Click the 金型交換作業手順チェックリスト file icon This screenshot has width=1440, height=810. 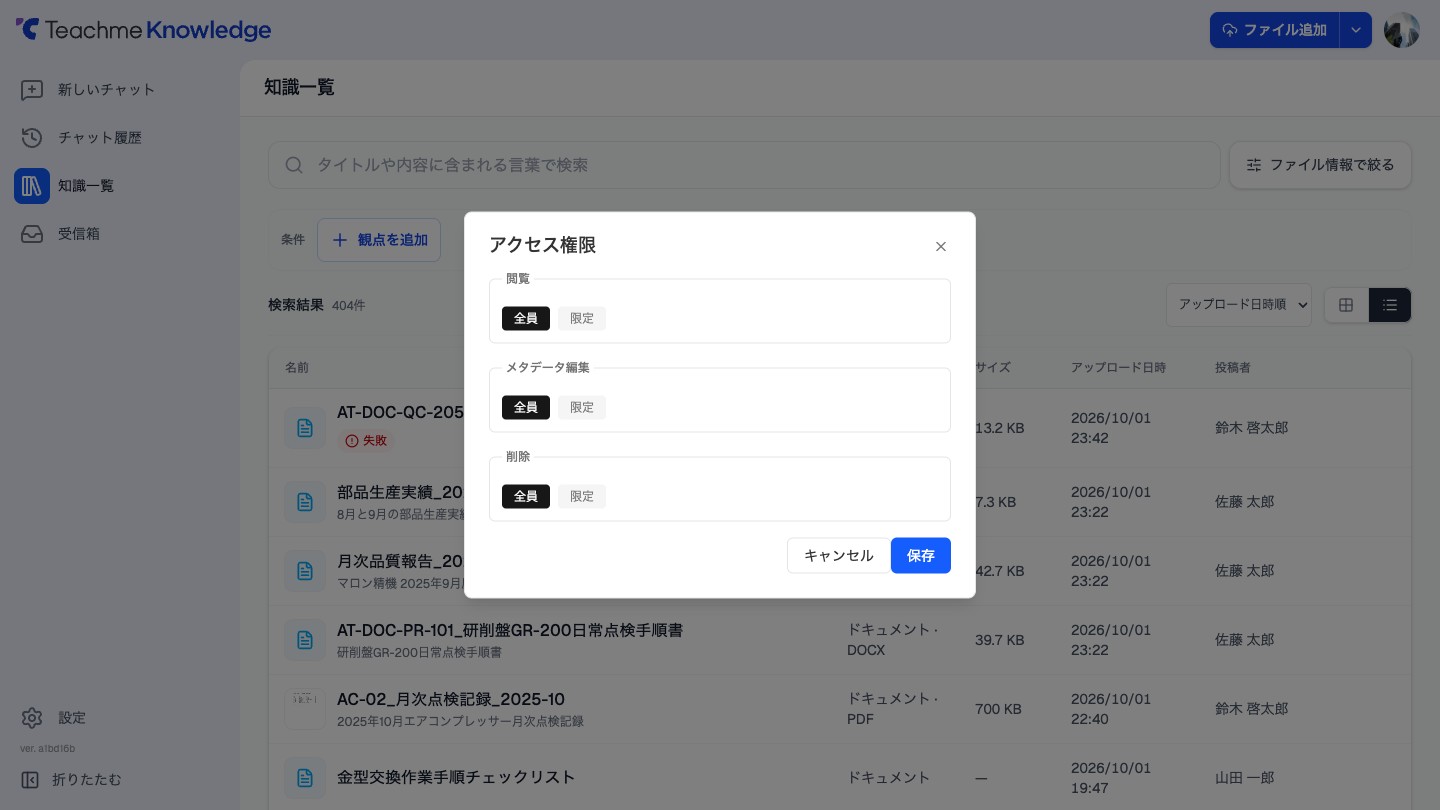[305, 778]
